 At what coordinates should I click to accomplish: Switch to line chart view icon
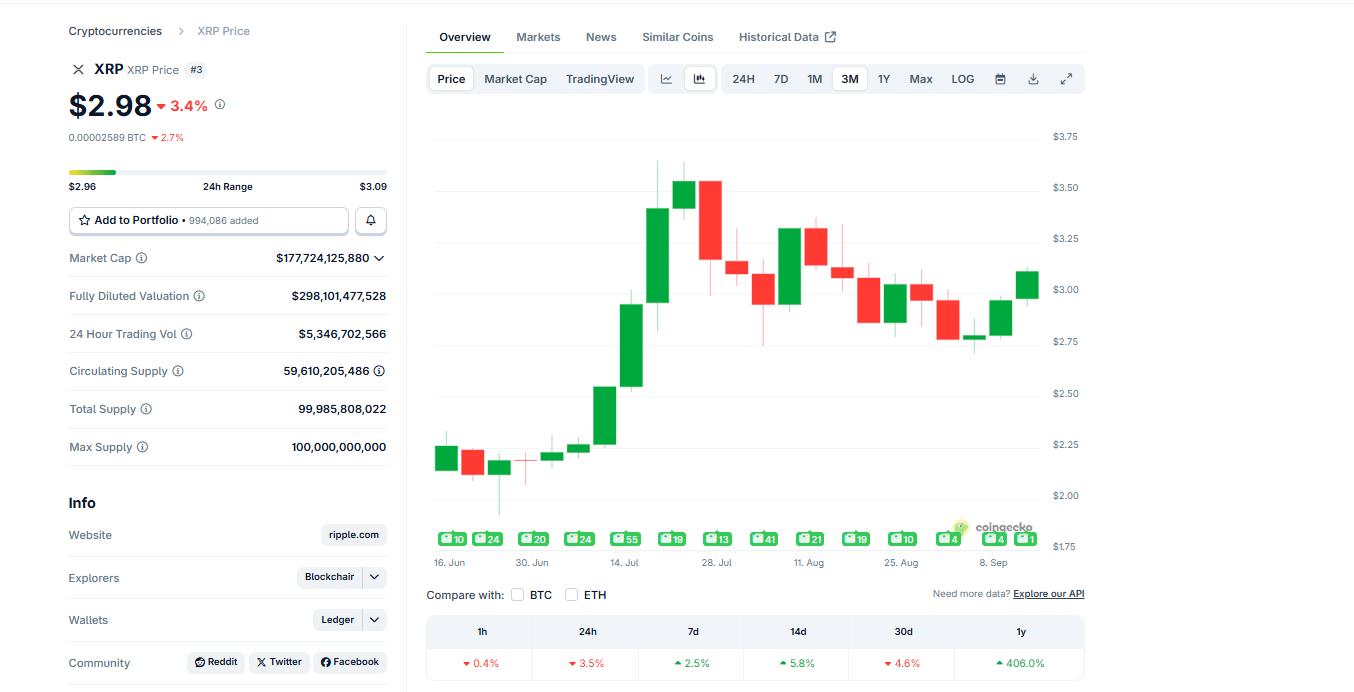pos(666,79)
